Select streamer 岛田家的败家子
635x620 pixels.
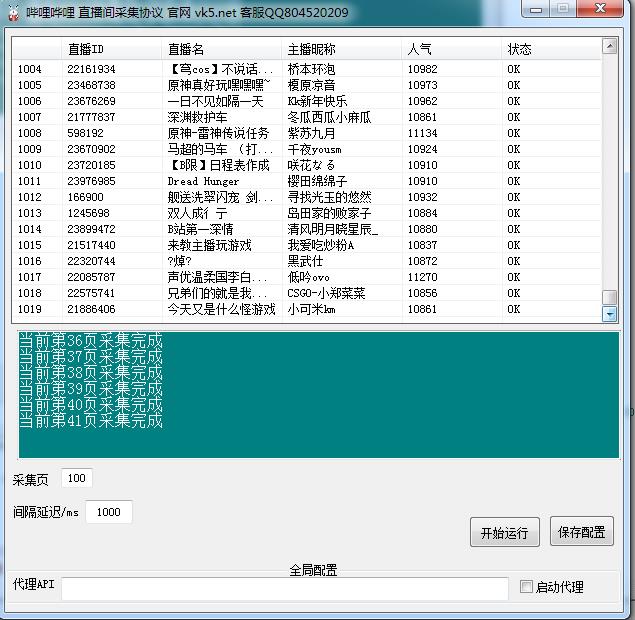click(x=329, y=213)
